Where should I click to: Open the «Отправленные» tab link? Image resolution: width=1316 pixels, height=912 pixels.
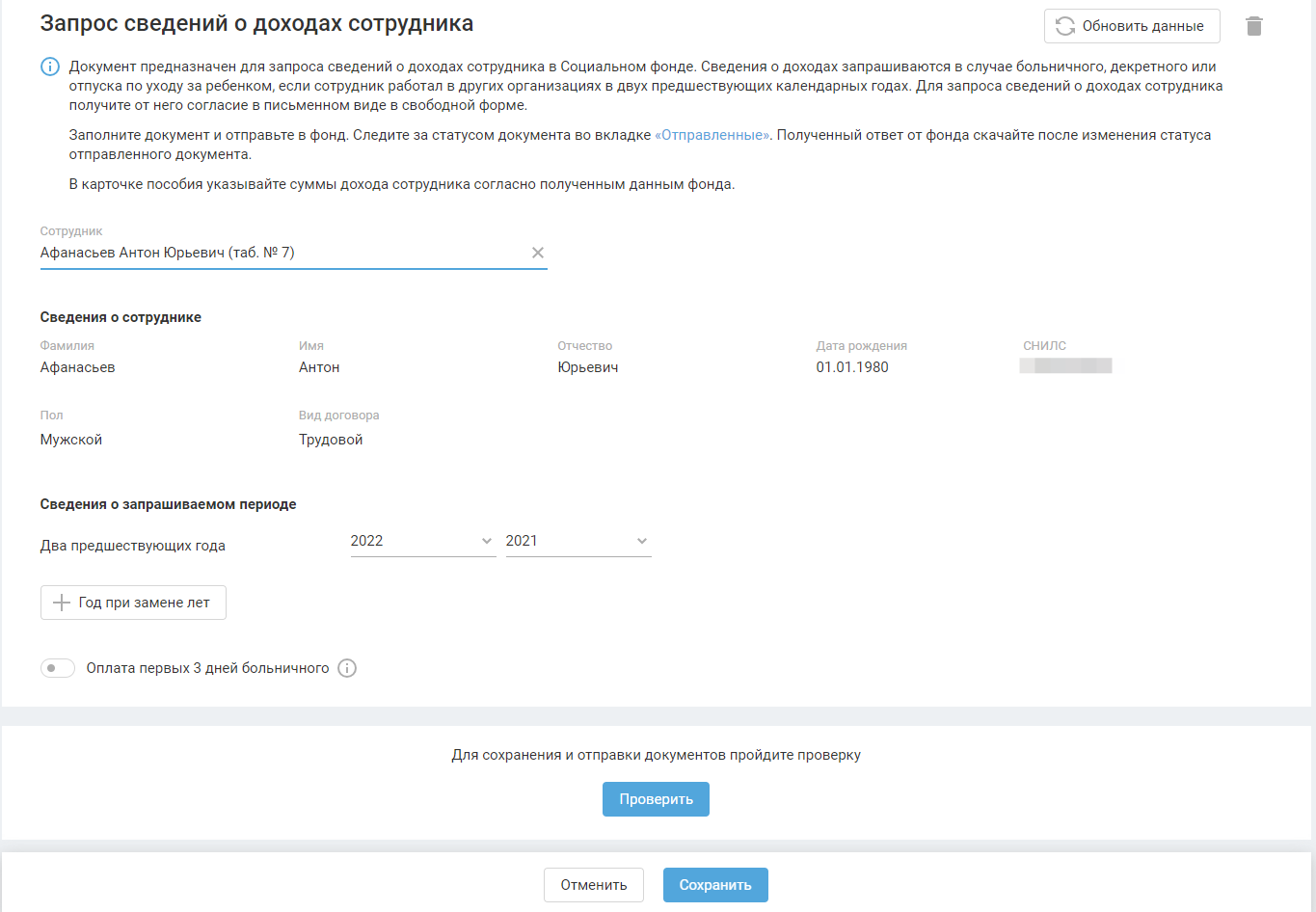[712, 135]
